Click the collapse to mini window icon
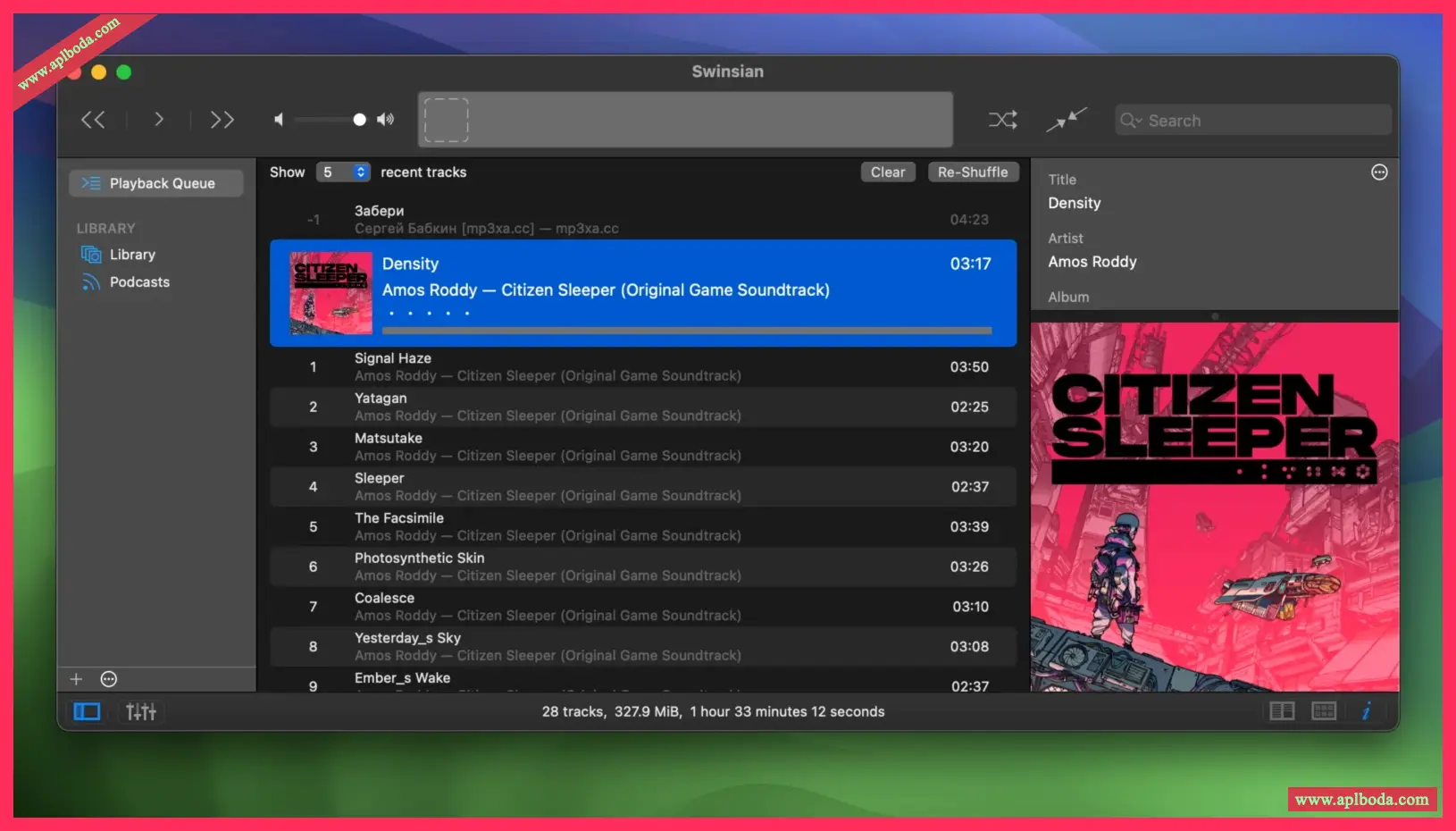1456x831 pixels. click(1067, 120)
